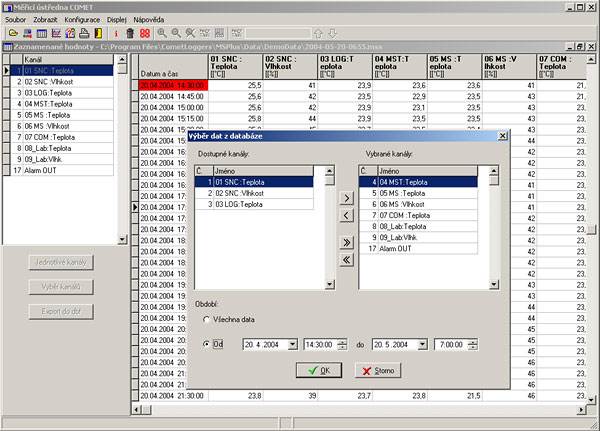The image size is (600, 431).
Task: Move selected channel right with single arrow
Action: click(x=347, y=199)
